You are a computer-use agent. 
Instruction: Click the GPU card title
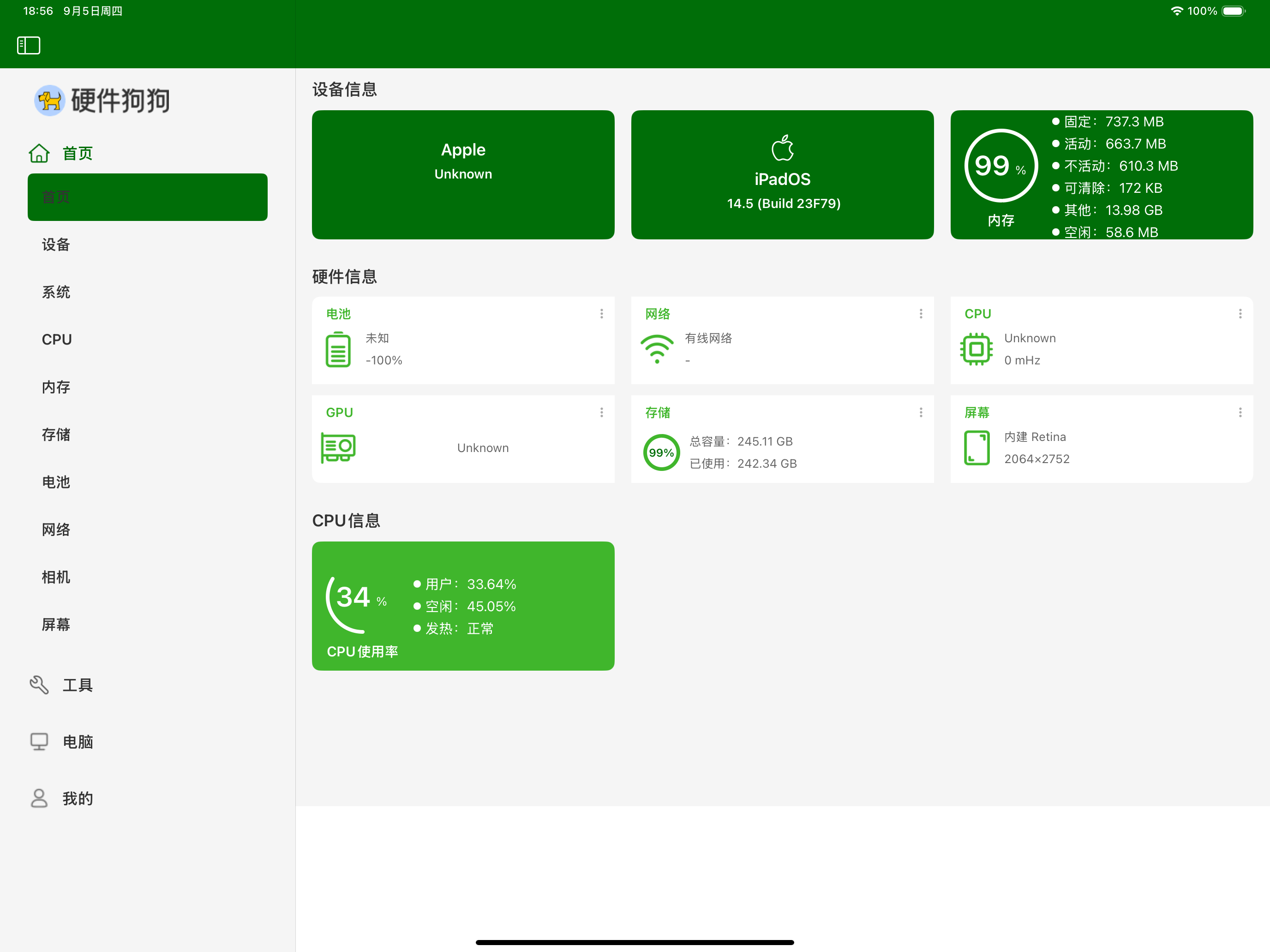click(339, 413)
